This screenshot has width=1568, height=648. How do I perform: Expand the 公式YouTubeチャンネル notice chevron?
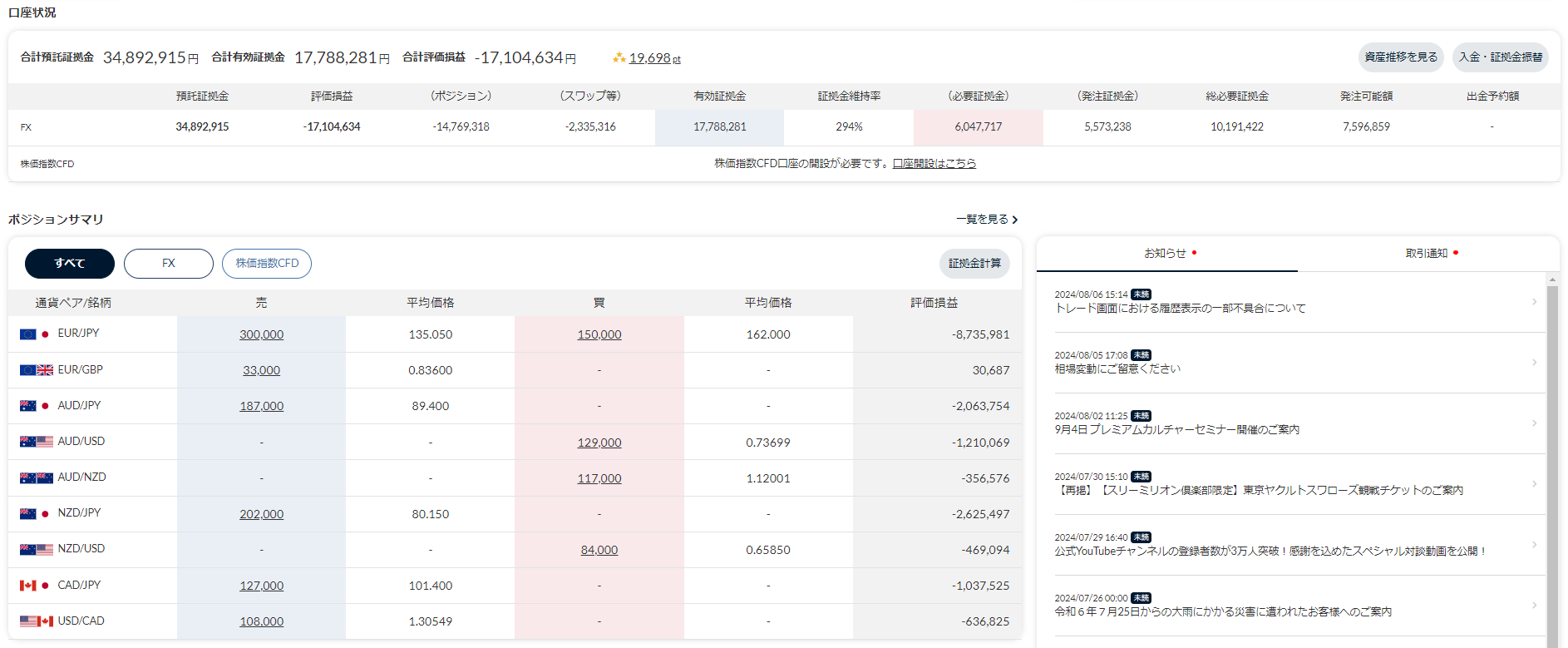pos(1534,545)
